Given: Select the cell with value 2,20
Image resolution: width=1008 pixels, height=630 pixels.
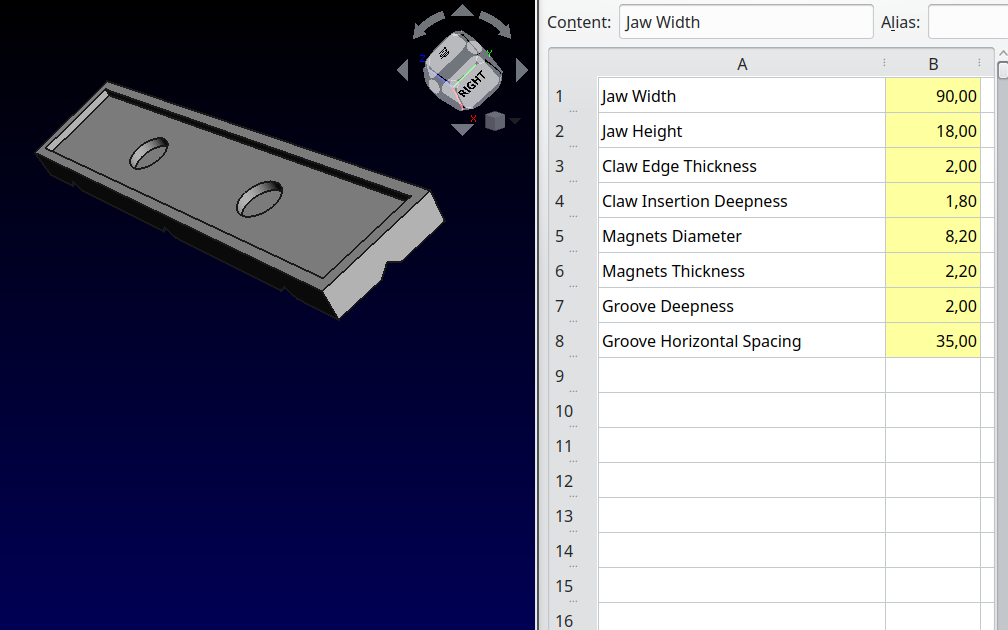Looking at the screenshot, I should 933,271.
